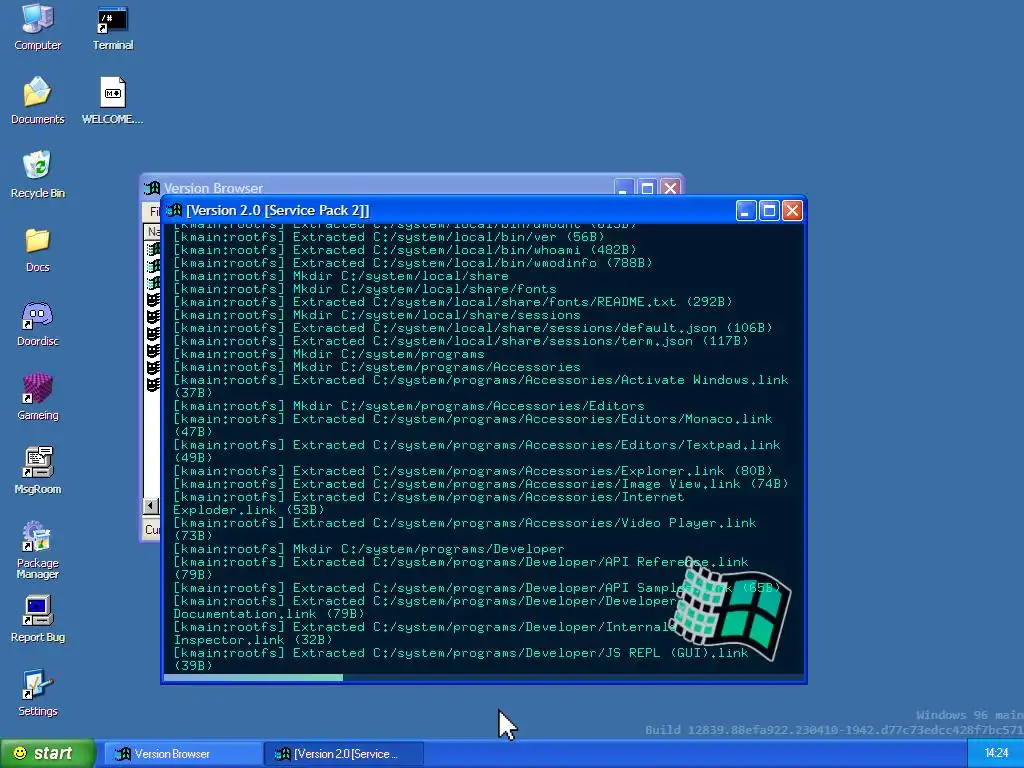Click log line mentioning 'Image View.link (74B)'
The height and width of the screenshot is (768, 1024).
pos(480,484)
